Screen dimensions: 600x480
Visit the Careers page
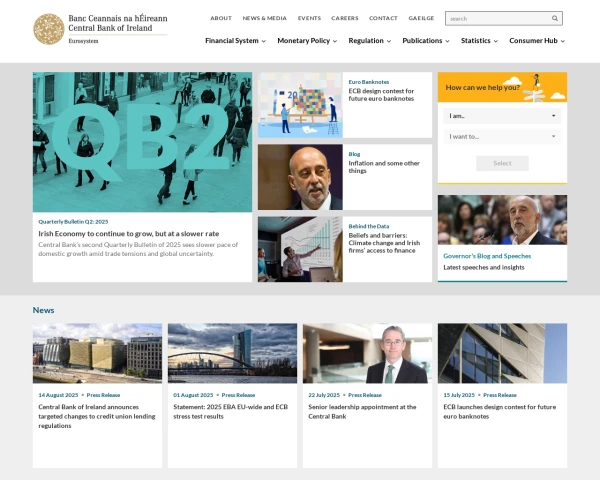[345, 18]
